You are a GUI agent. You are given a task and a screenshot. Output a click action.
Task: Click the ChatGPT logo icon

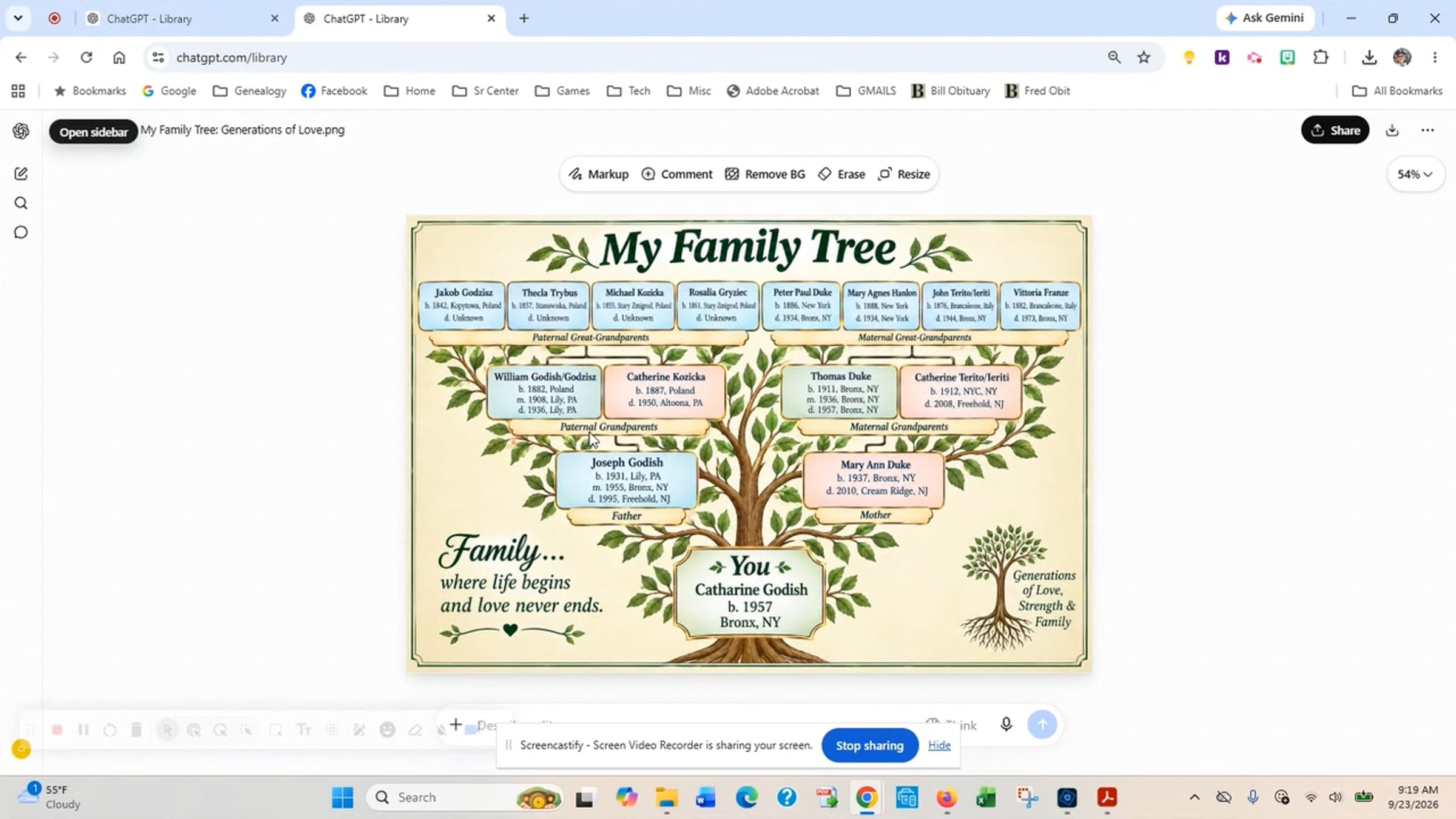pyautogui.click(x=21, y=131)
